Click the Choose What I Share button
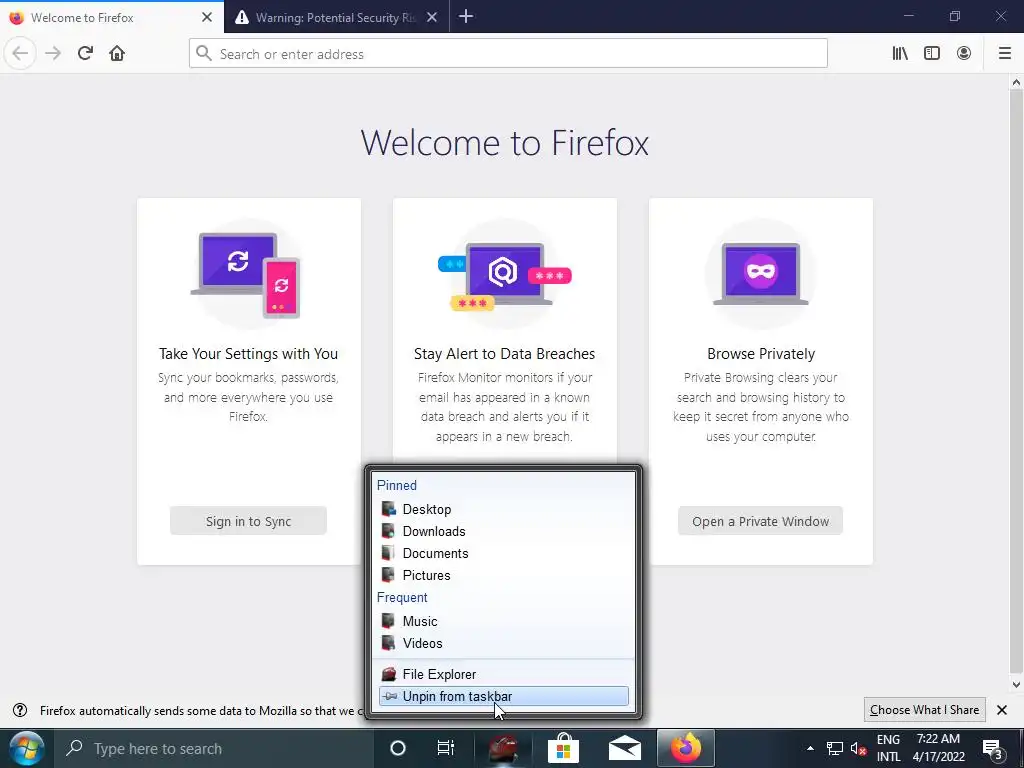This screenshot has width=1024, height=768. coord(924,710)
